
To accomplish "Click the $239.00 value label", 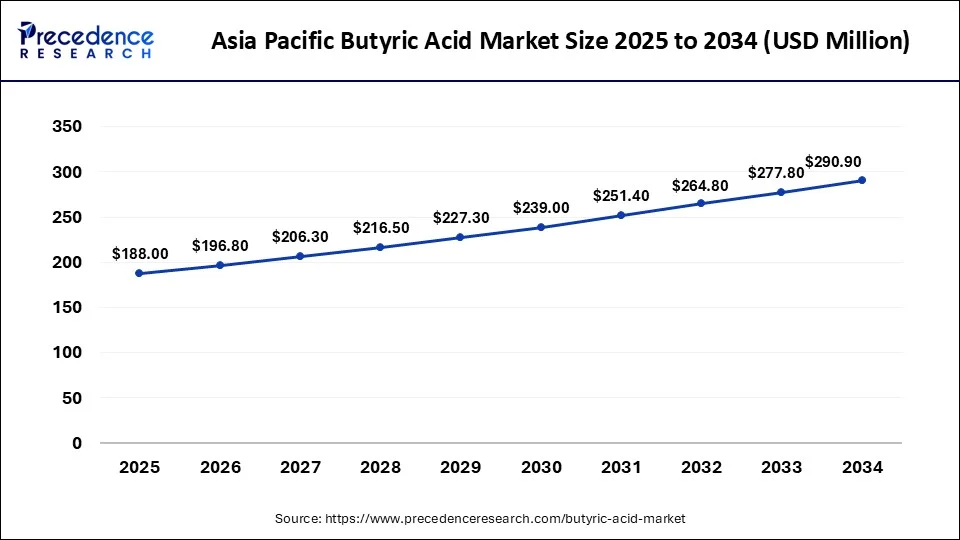I will [x=541, y=207].
